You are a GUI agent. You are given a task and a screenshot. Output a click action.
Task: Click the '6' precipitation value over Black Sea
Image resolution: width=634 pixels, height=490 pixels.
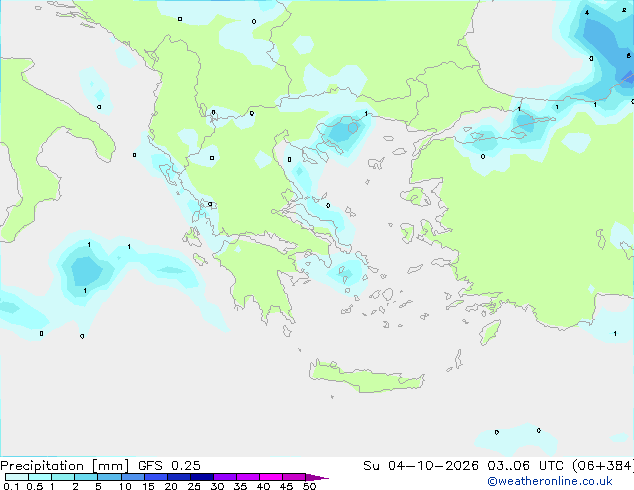[629, 56]
